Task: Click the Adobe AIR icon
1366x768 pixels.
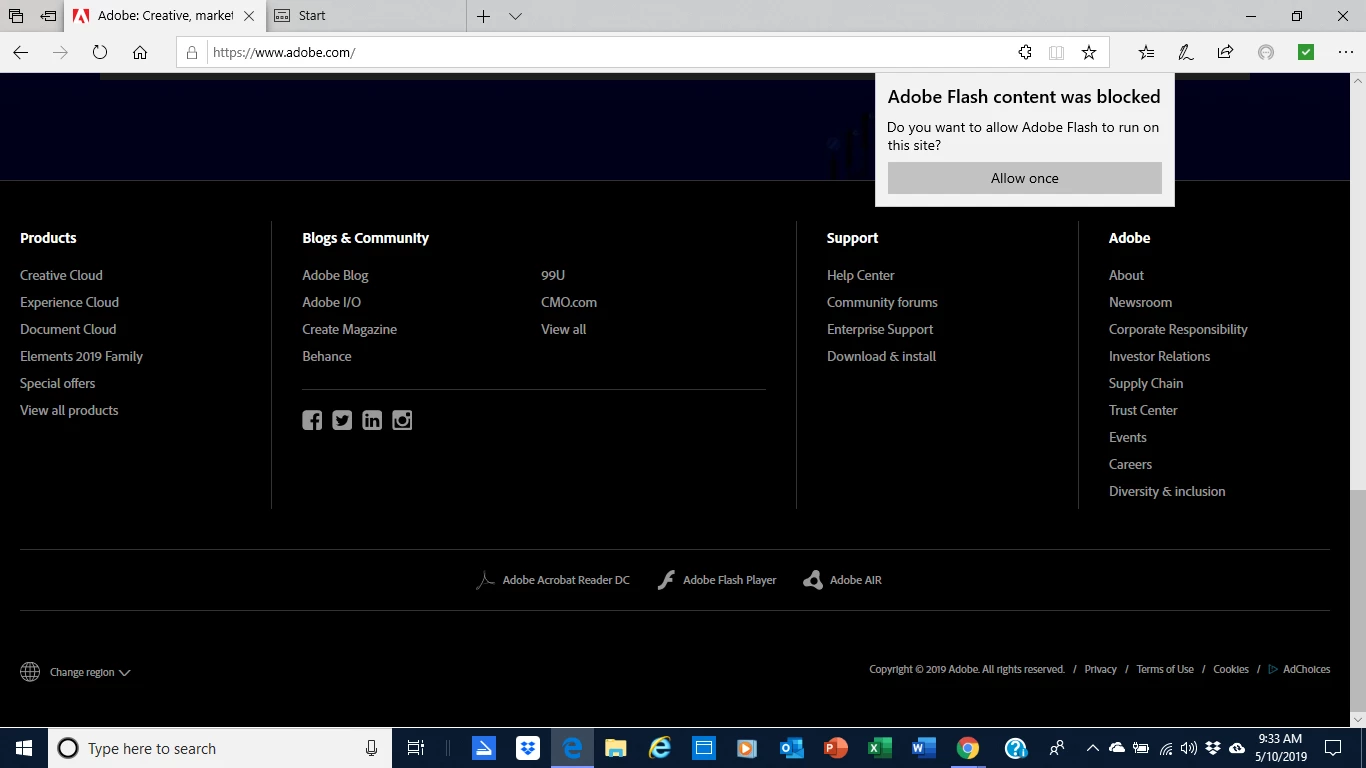Action: coord(813,580)
